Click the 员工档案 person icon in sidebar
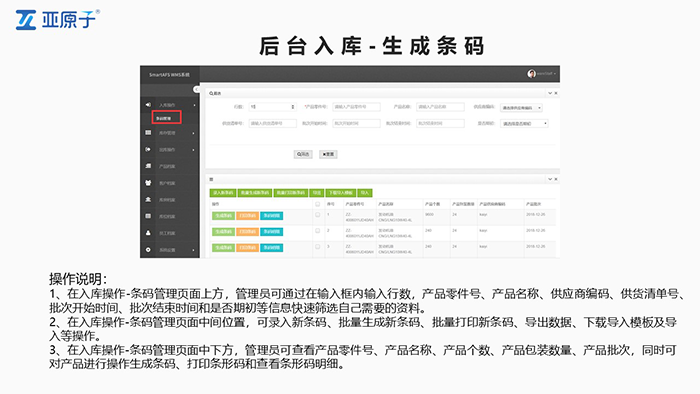 pos(148,233)
